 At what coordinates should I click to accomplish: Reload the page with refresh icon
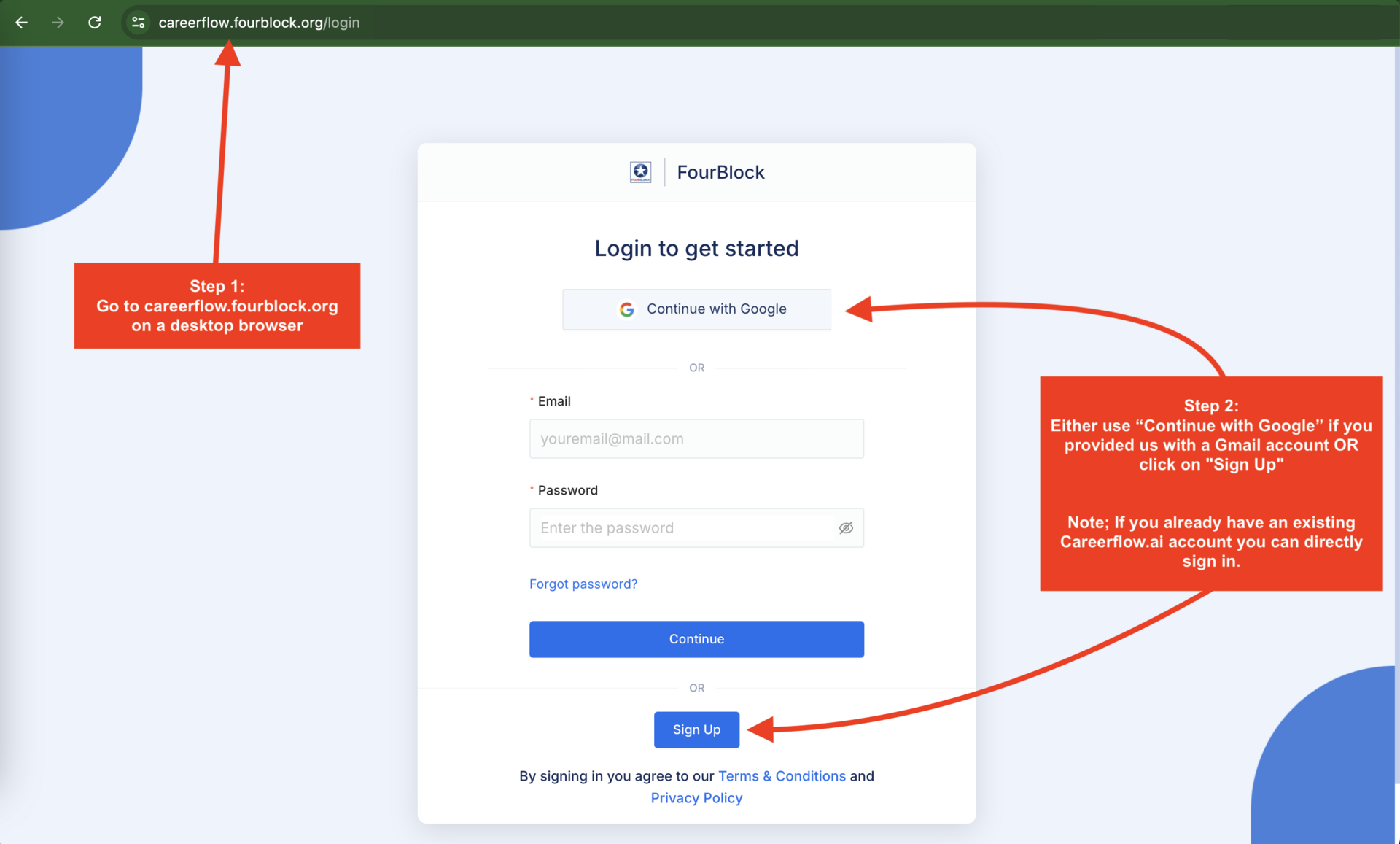click(95, 23)
